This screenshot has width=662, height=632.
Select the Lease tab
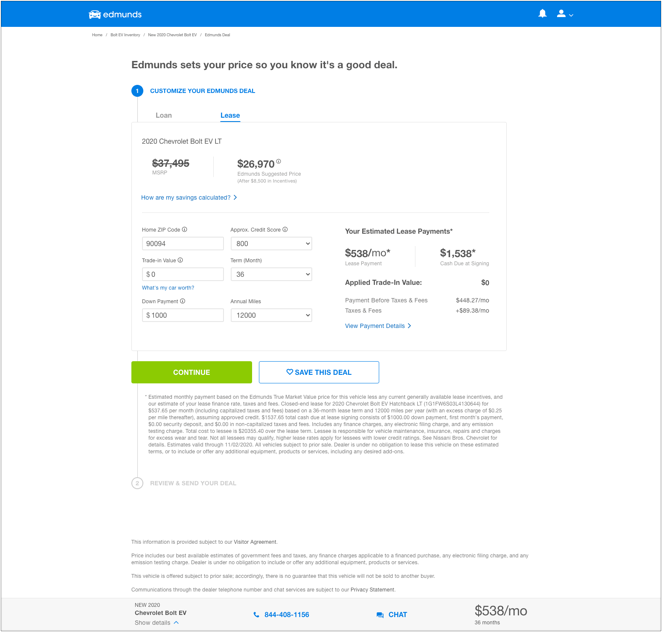coord(230,115)
